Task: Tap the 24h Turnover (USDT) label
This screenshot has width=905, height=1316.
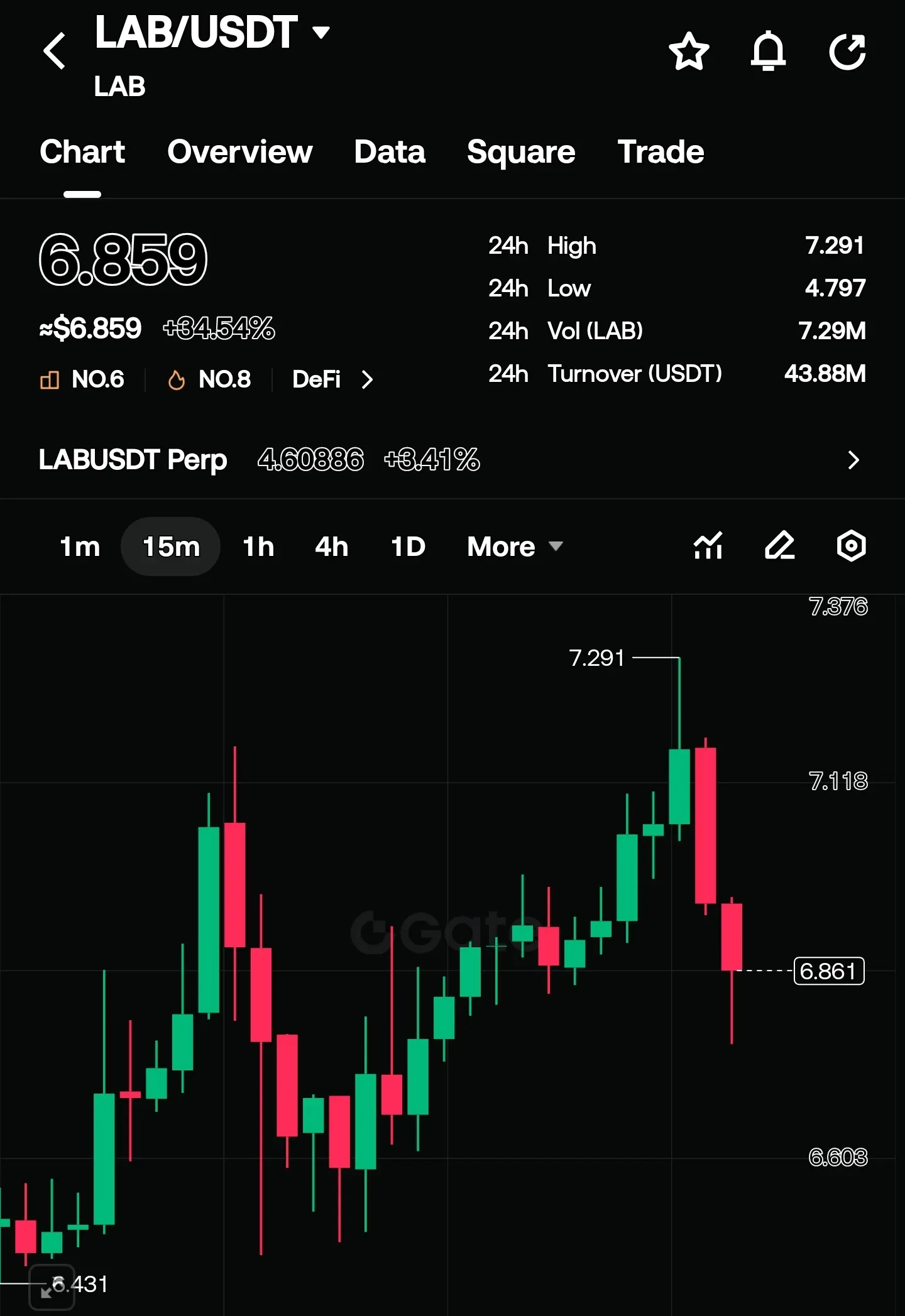Action: [x=605, y=374]
